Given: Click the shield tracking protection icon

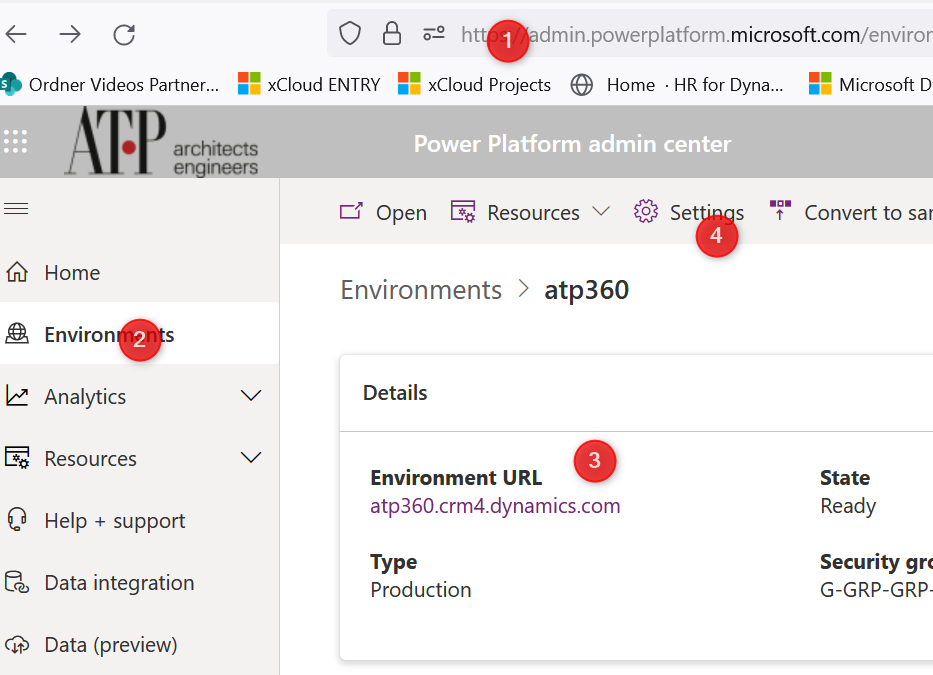Looking at the screenshot, I should (x=350, y=33).
